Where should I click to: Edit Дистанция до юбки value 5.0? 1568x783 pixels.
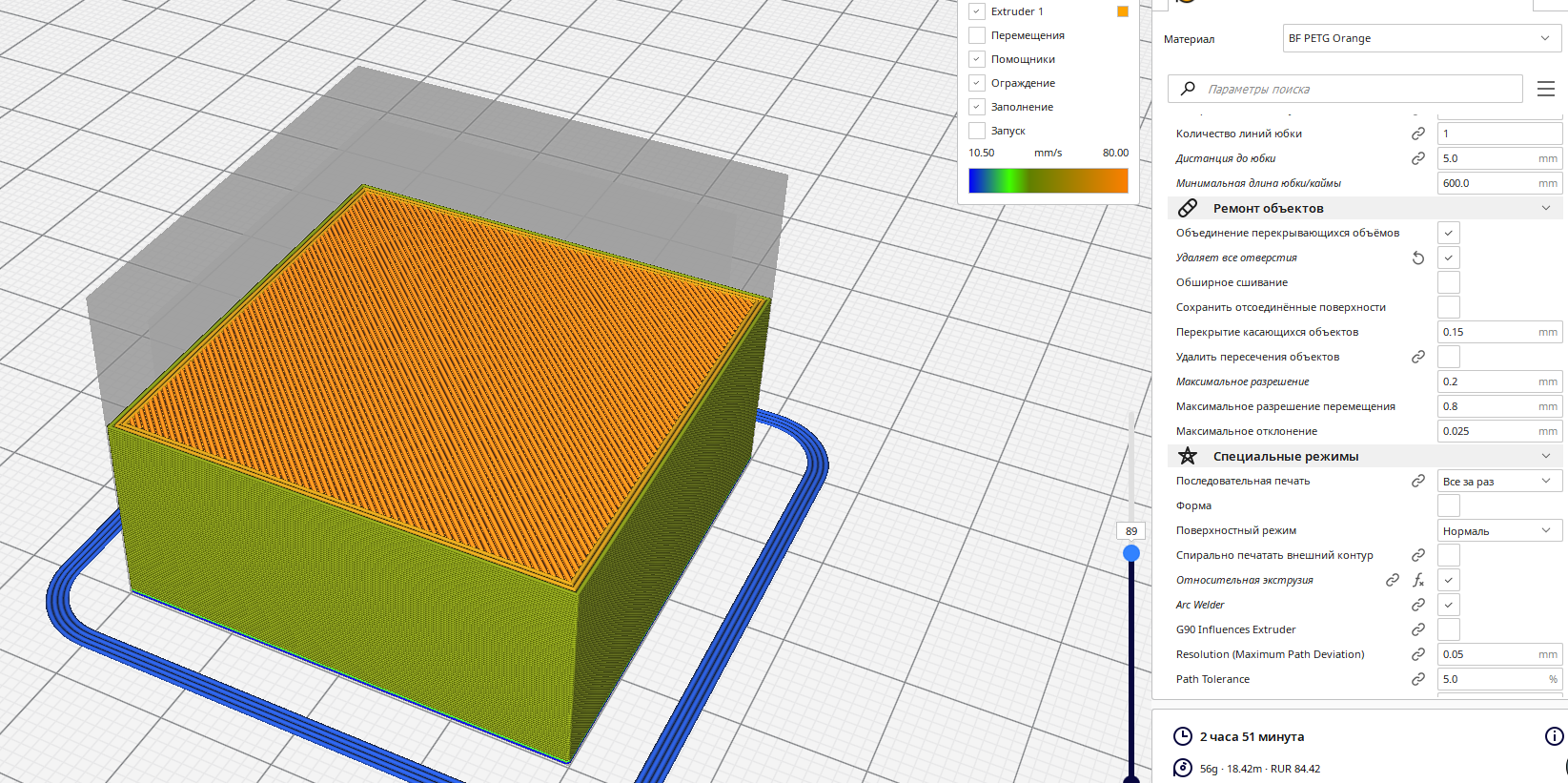point(1499,158)
